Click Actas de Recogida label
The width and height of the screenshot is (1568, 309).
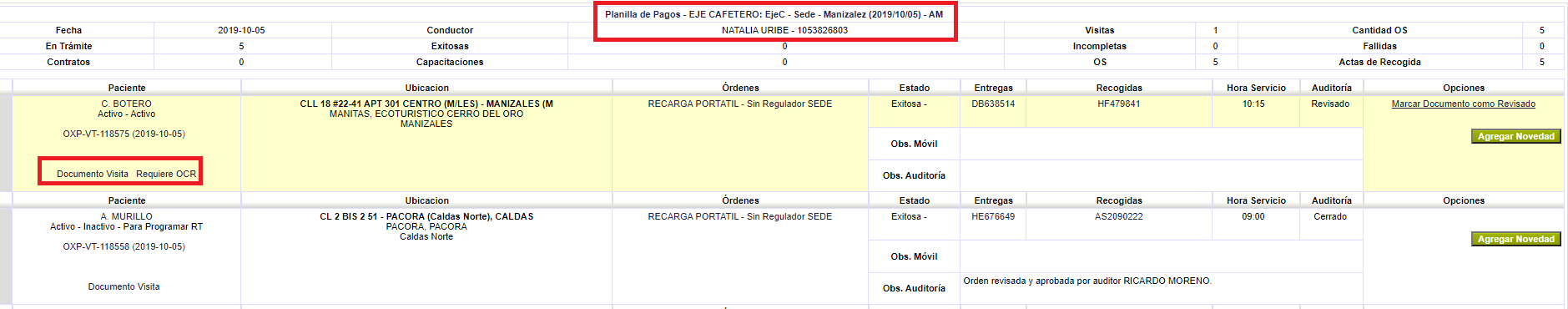(x=1379, y=62)
